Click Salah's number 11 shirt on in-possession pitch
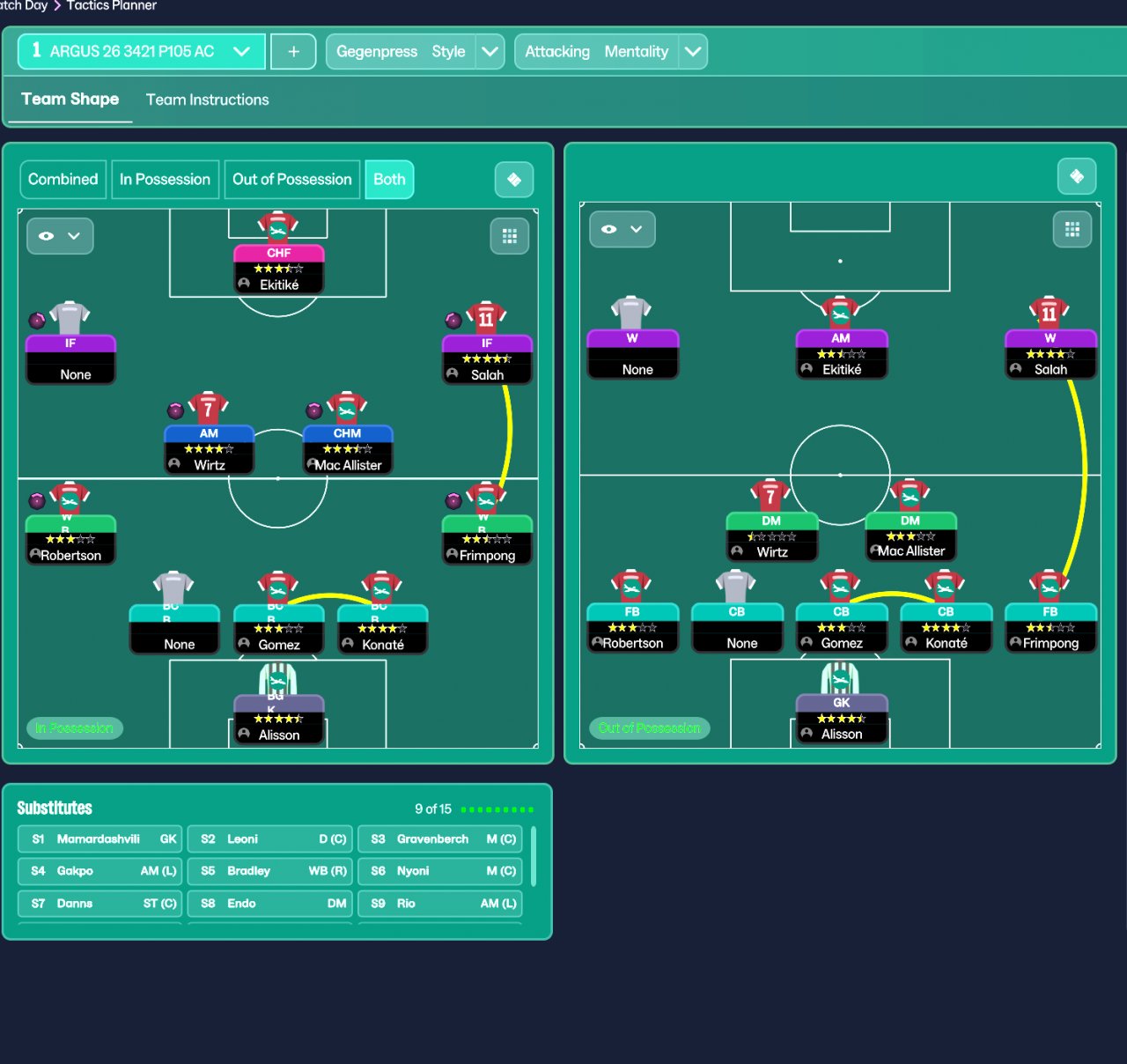Image resolution: width=1127 pixels, height=1064 pixels. point(486,318)
